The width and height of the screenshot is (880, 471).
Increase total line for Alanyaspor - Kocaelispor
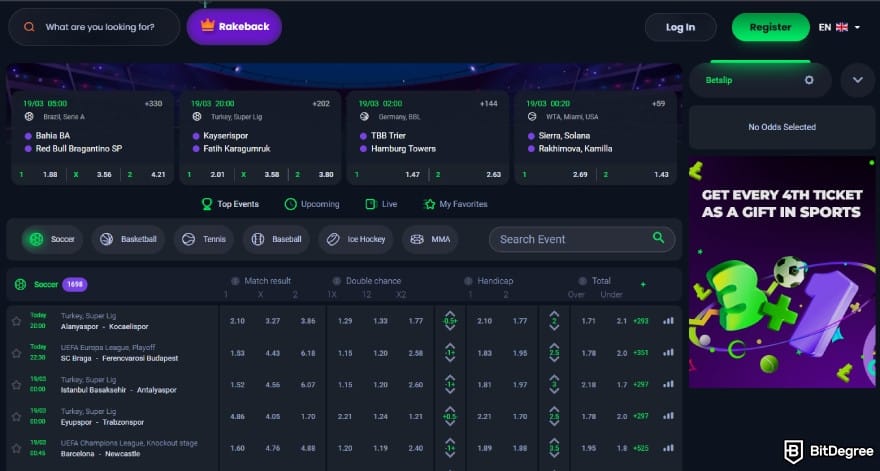pyautogui.click(x=554, y=314)
